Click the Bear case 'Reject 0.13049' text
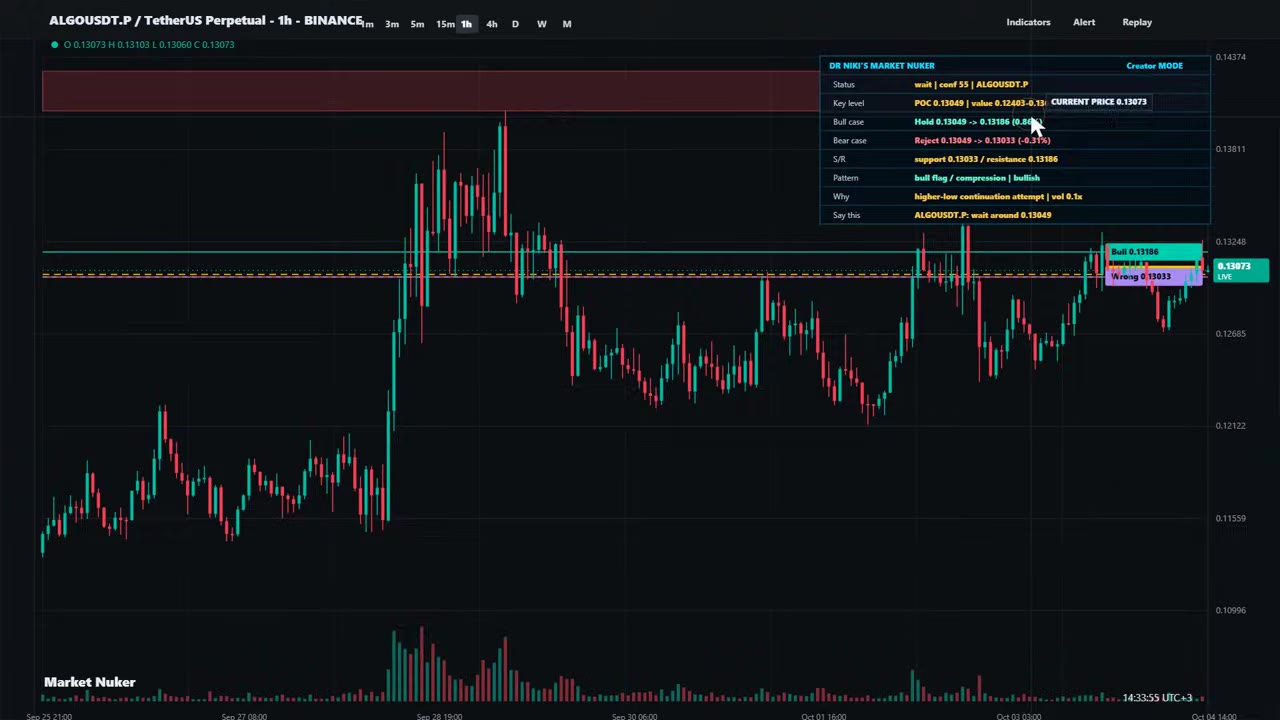Image resolution: width=1280 pixels, height=720 pixels. [982, 141]
